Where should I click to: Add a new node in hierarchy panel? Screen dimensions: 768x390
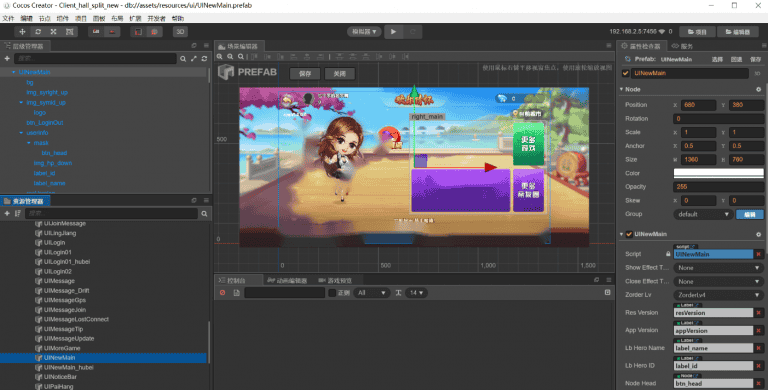[x=7, y=58]
